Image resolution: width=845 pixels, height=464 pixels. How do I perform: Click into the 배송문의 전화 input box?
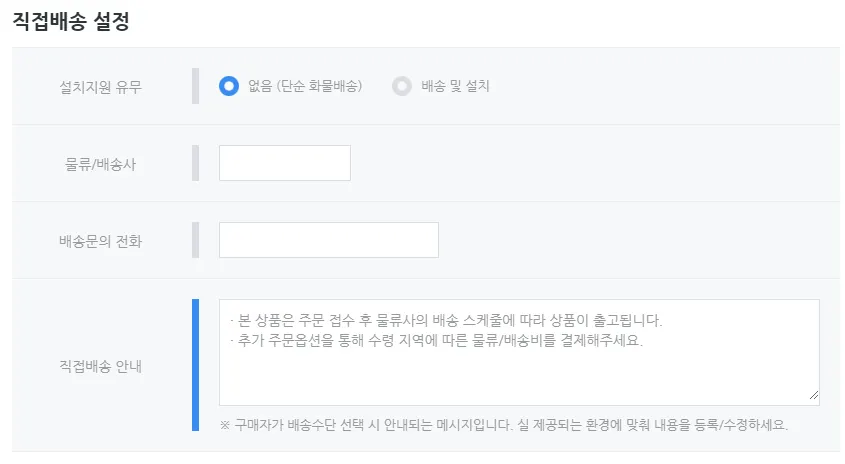pyautogui.click(x=328, y=240)
